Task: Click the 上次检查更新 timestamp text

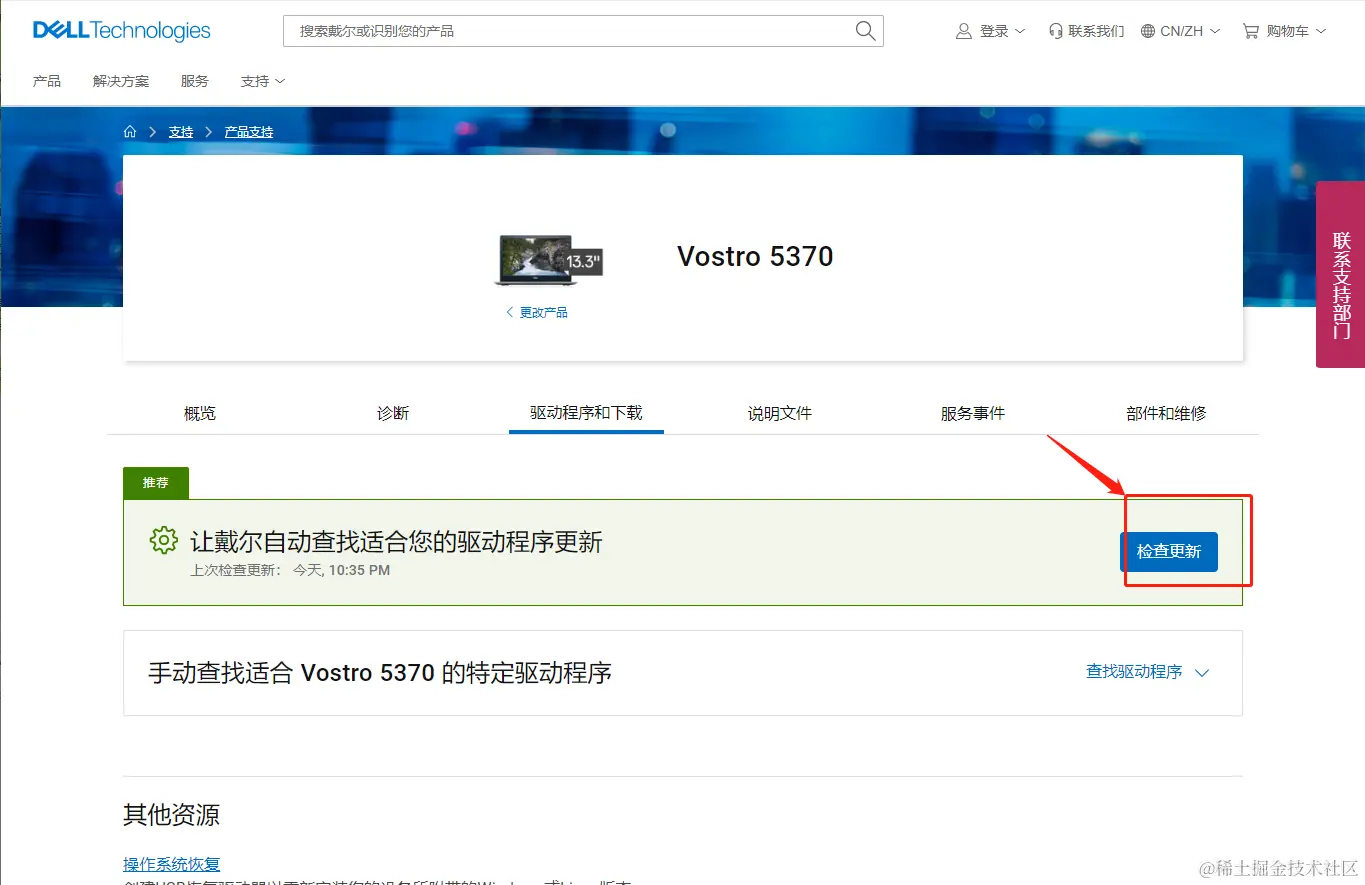Action: coord(290,570)
